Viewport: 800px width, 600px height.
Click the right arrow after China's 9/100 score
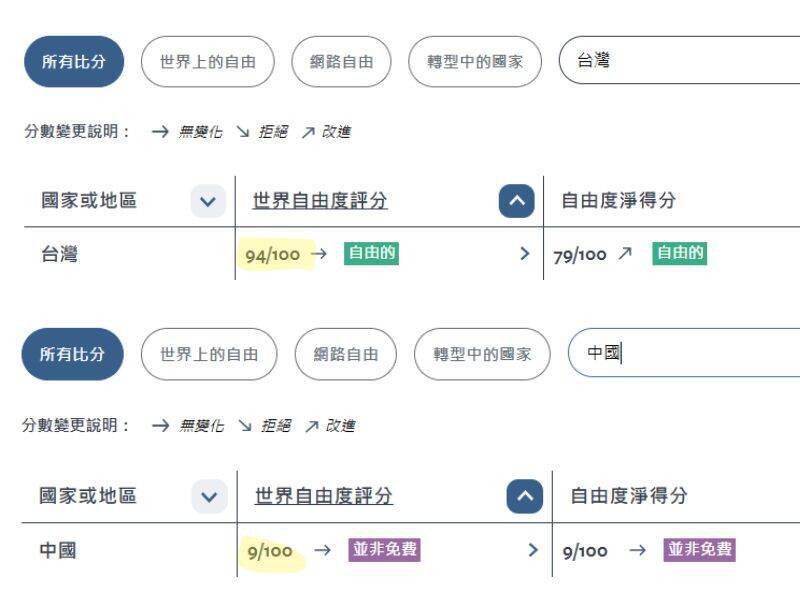pos(320,550)
